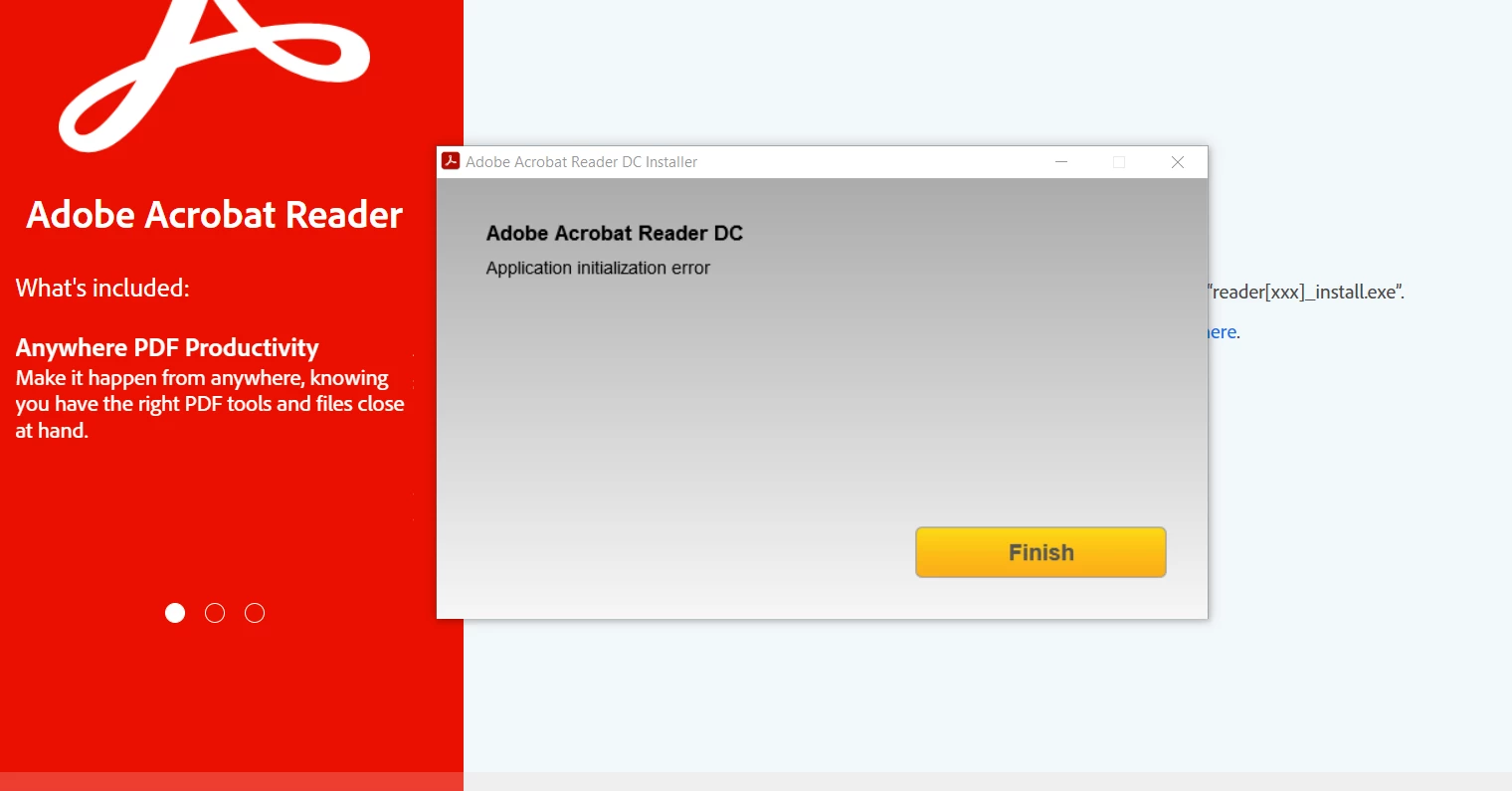Click the 'What's included:' text
Screen dimensions: 1512x791
(102, 289)
